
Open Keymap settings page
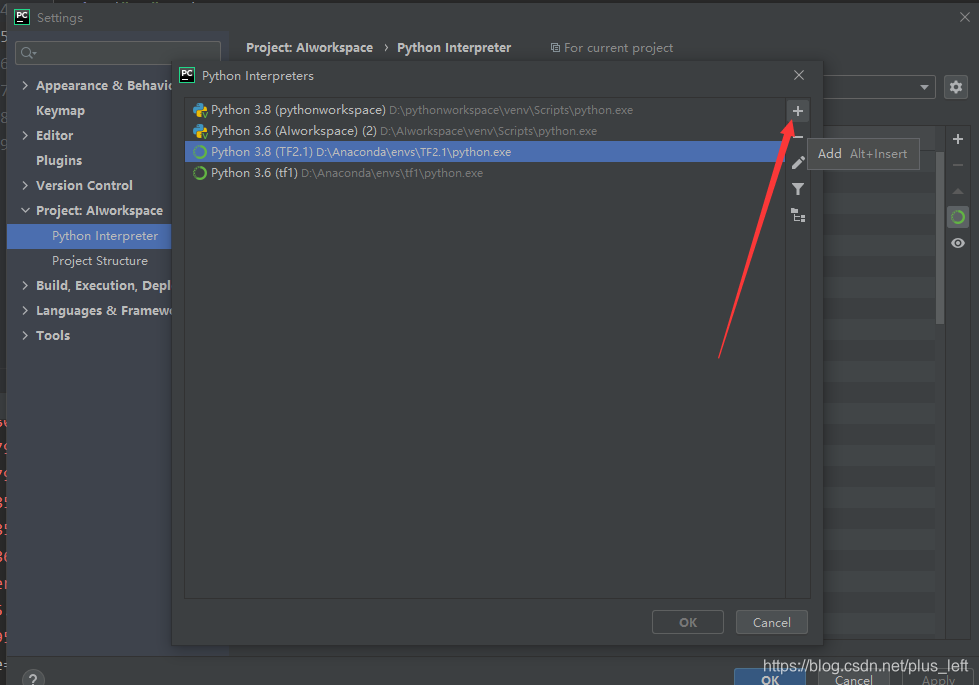click(61, 111)
